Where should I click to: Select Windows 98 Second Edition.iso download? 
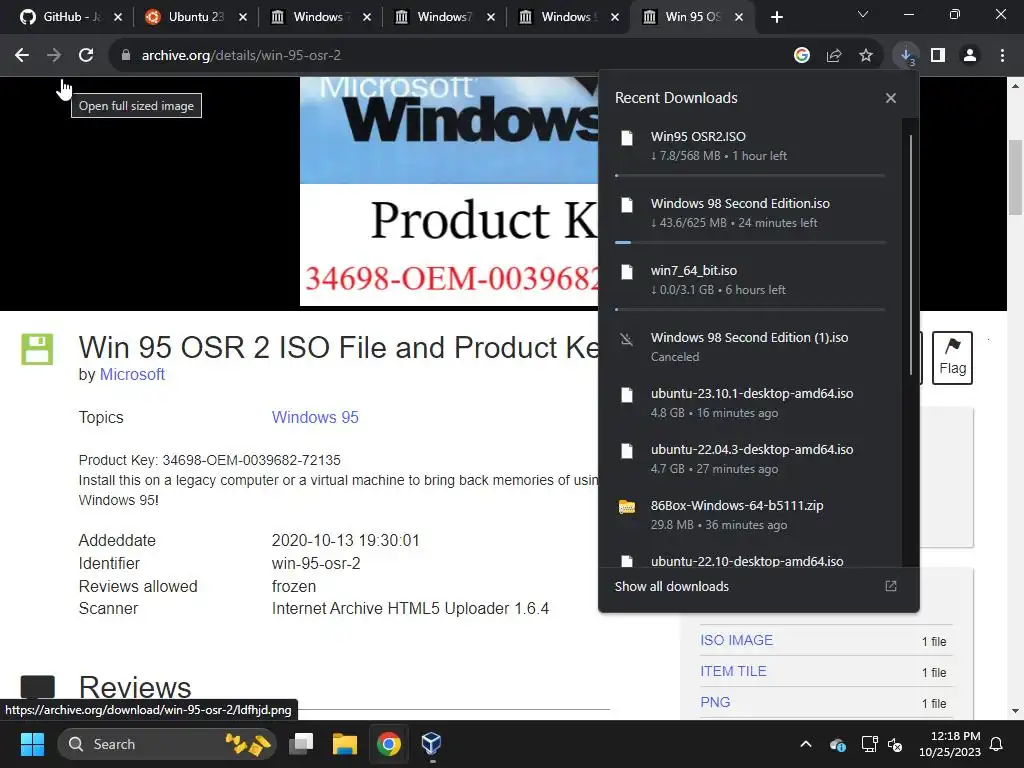tap(750, 213)
